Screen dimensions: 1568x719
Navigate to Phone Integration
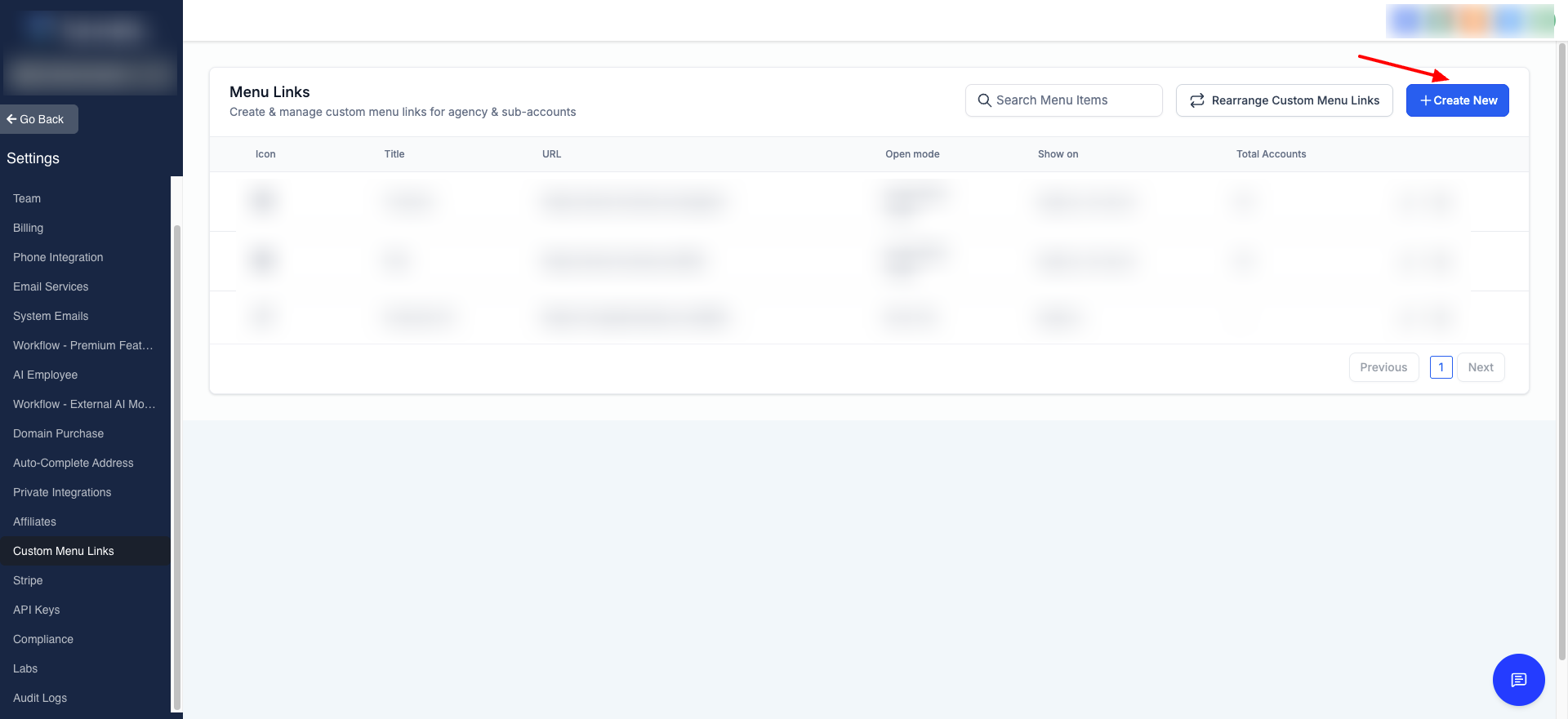pyautogui.click(x=58, y=257)
